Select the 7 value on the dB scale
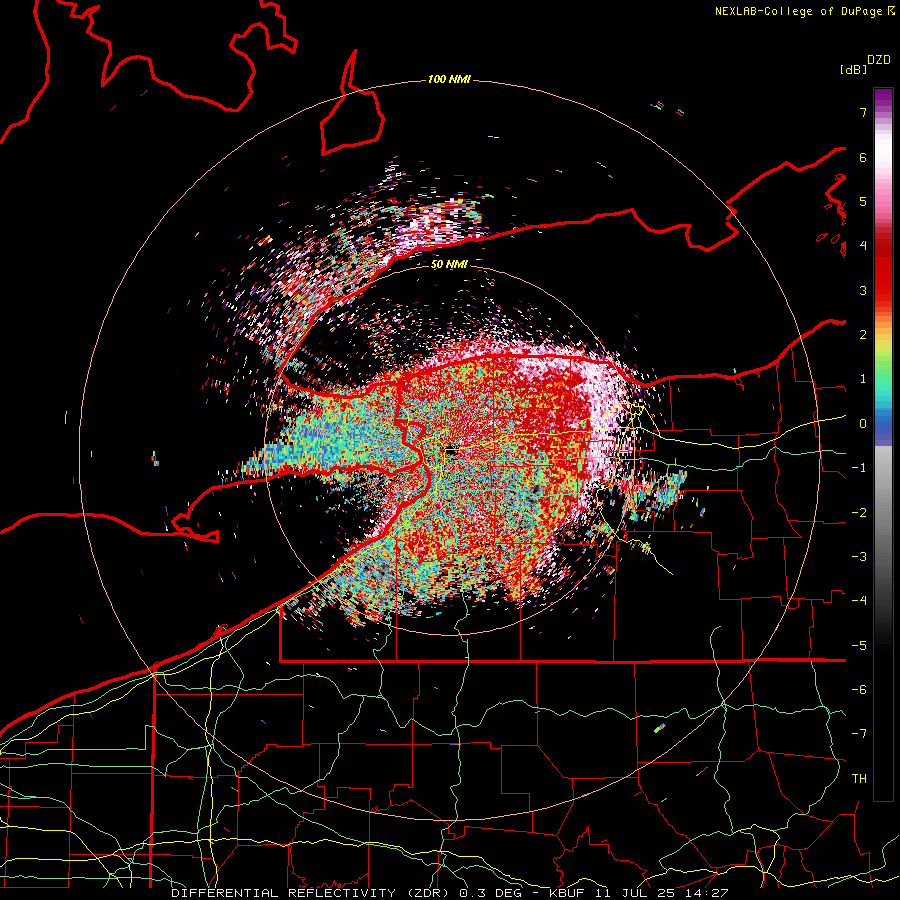Screen dimensions: 900x900 [x=863, y=112]
